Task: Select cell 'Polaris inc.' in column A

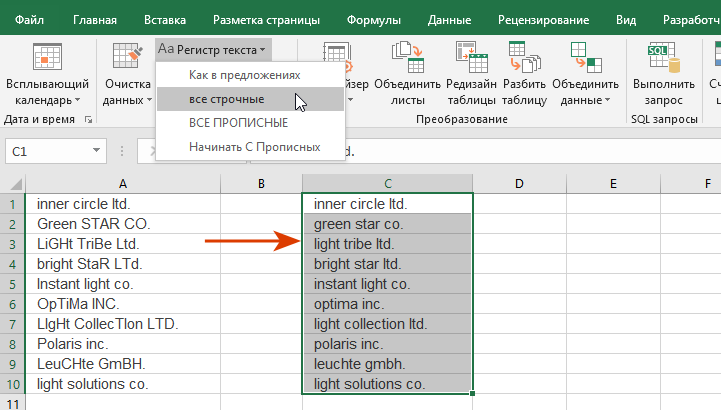Action: point(123,344)
